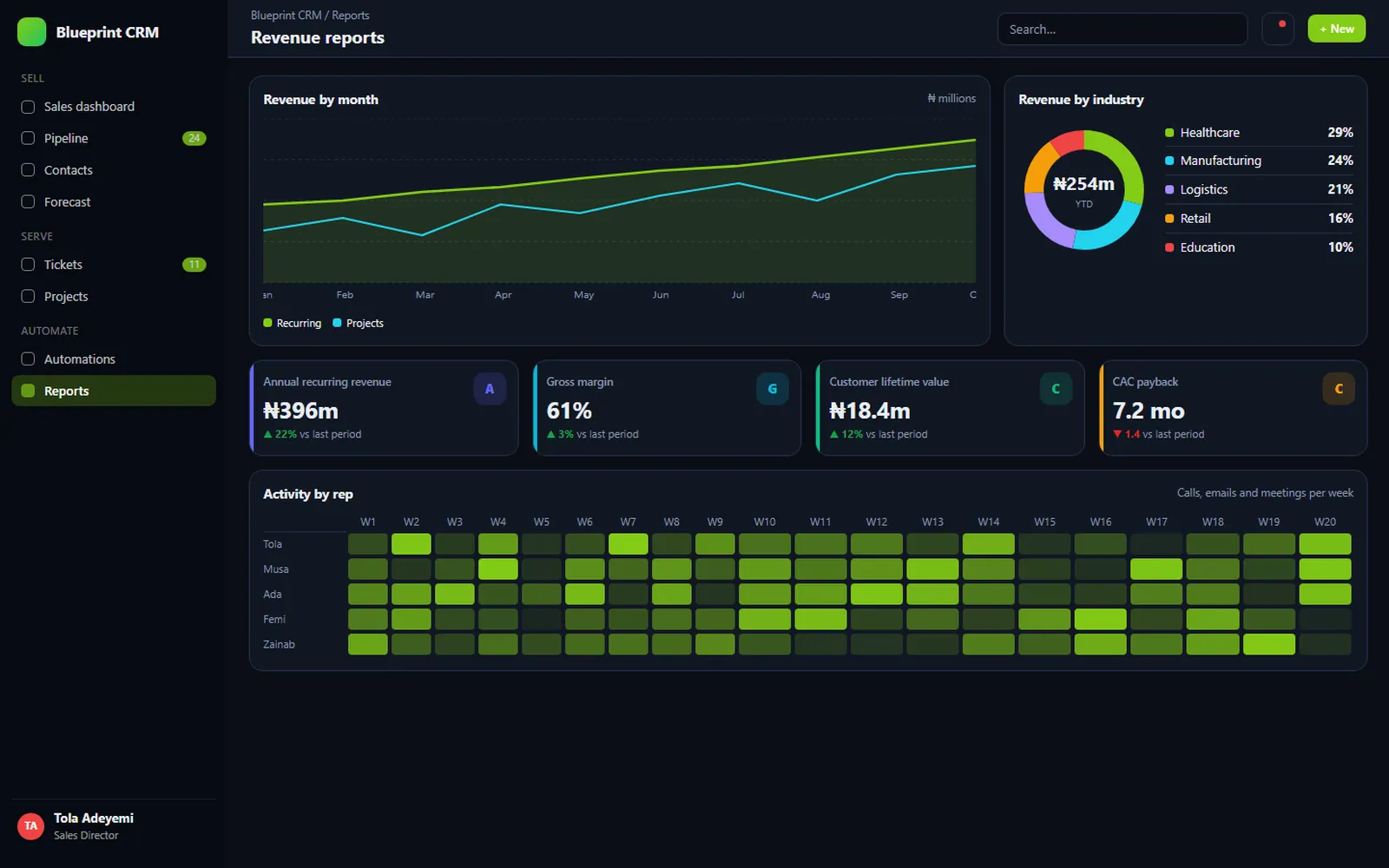Click the Tickets 11 count badge

click(194, 265)
